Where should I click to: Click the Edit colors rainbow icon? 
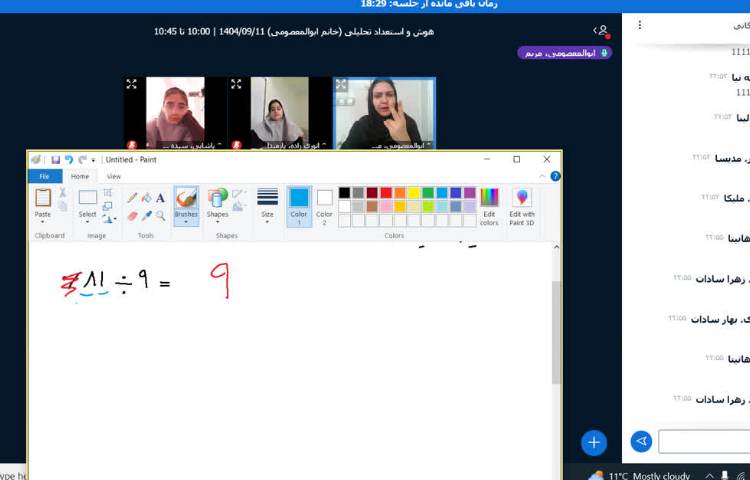pos(489,197)
